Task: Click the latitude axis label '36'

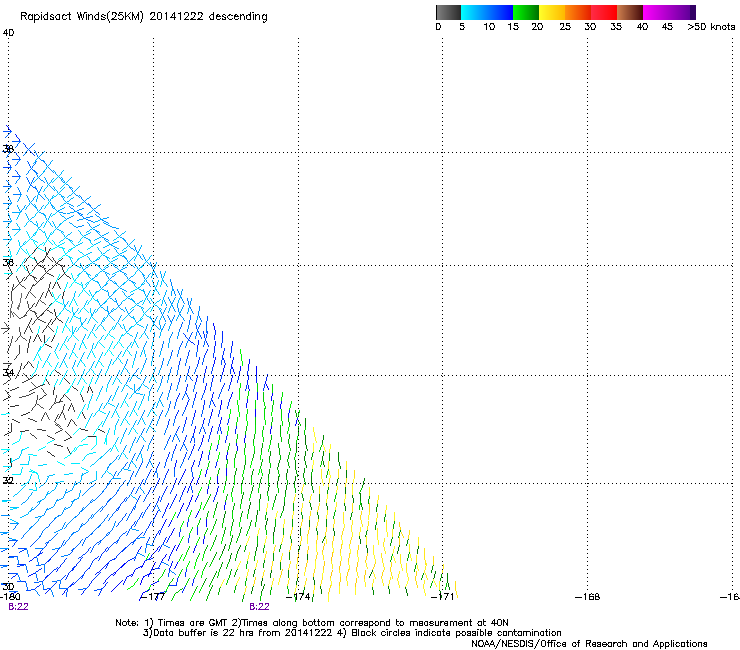Action: pyautogui.click(x=8, y=262)
